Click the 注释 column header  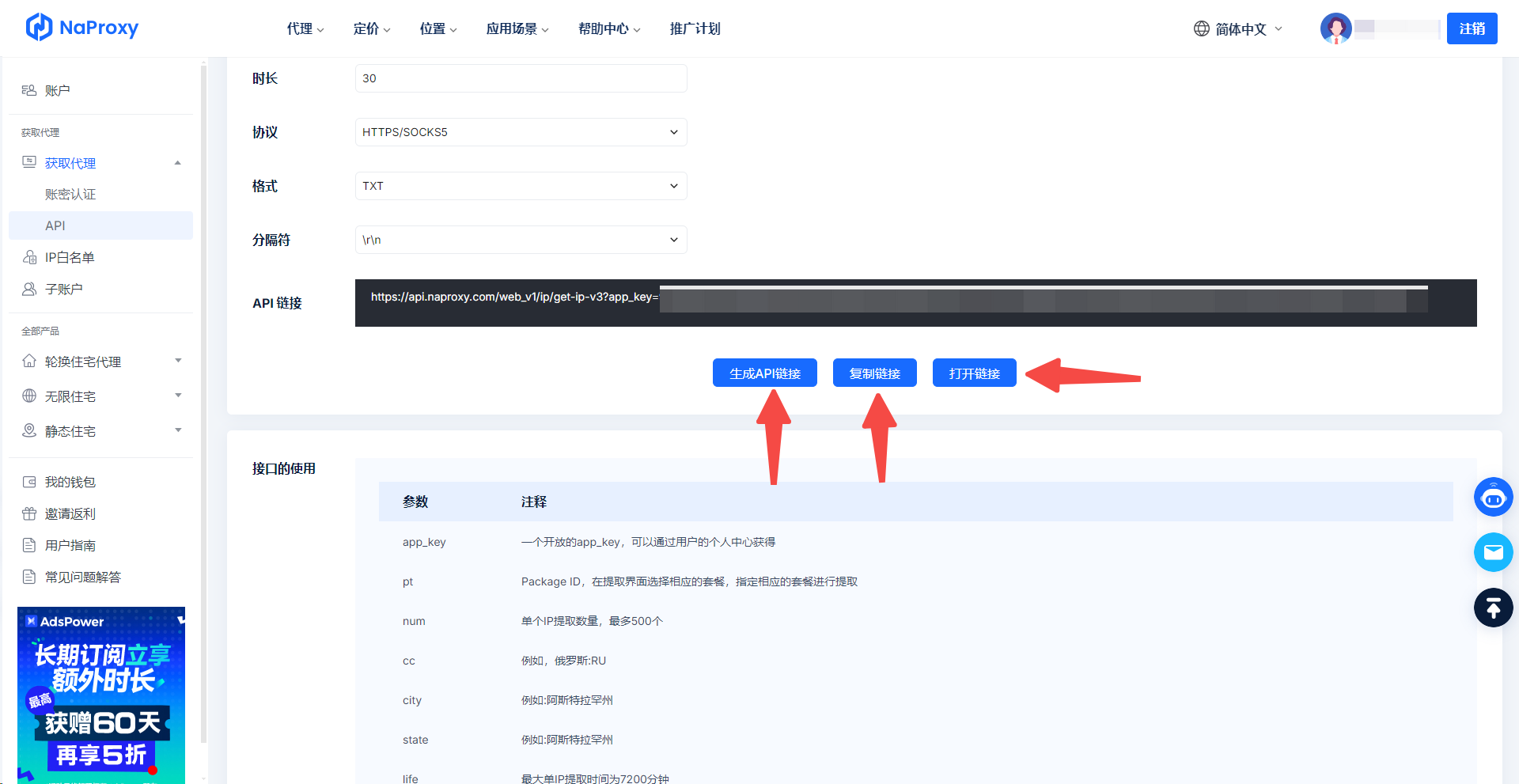[x=533, y=502]
